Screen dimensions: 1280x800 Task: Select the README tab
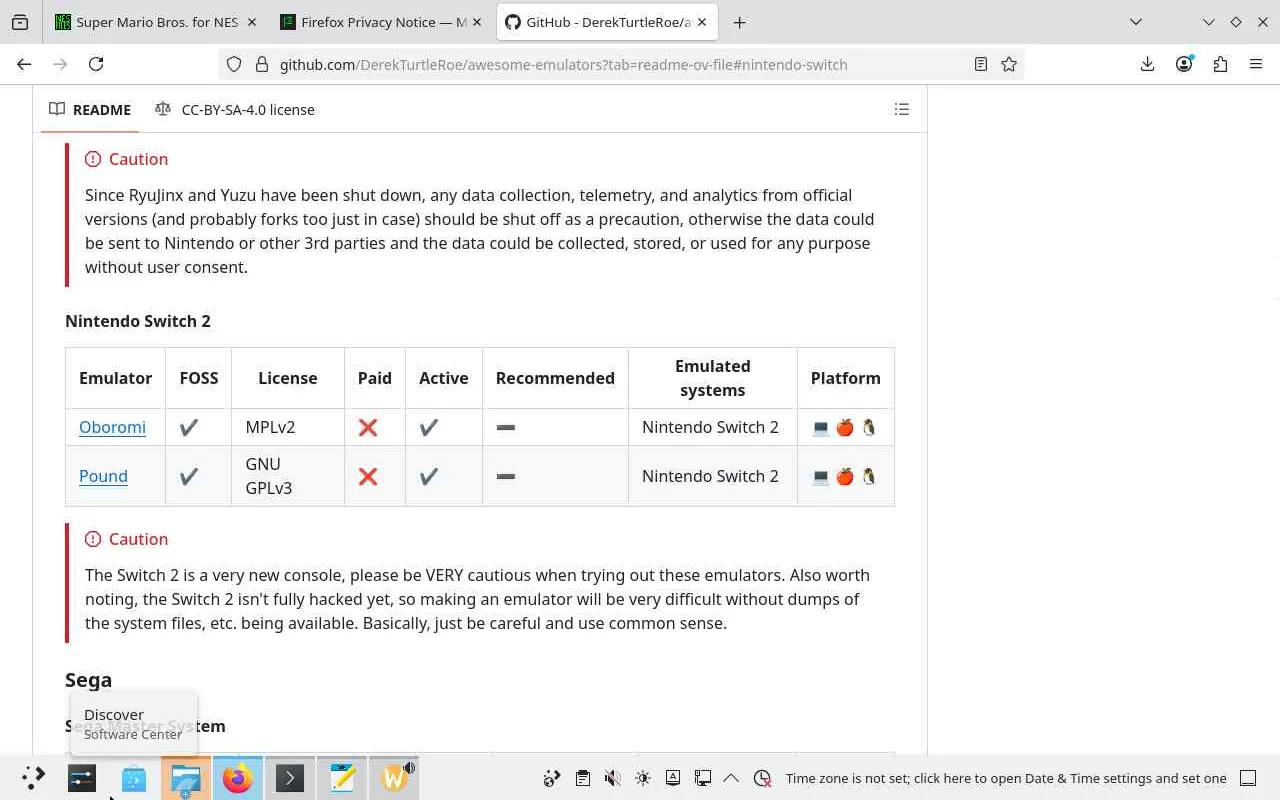tap(90, 109)
